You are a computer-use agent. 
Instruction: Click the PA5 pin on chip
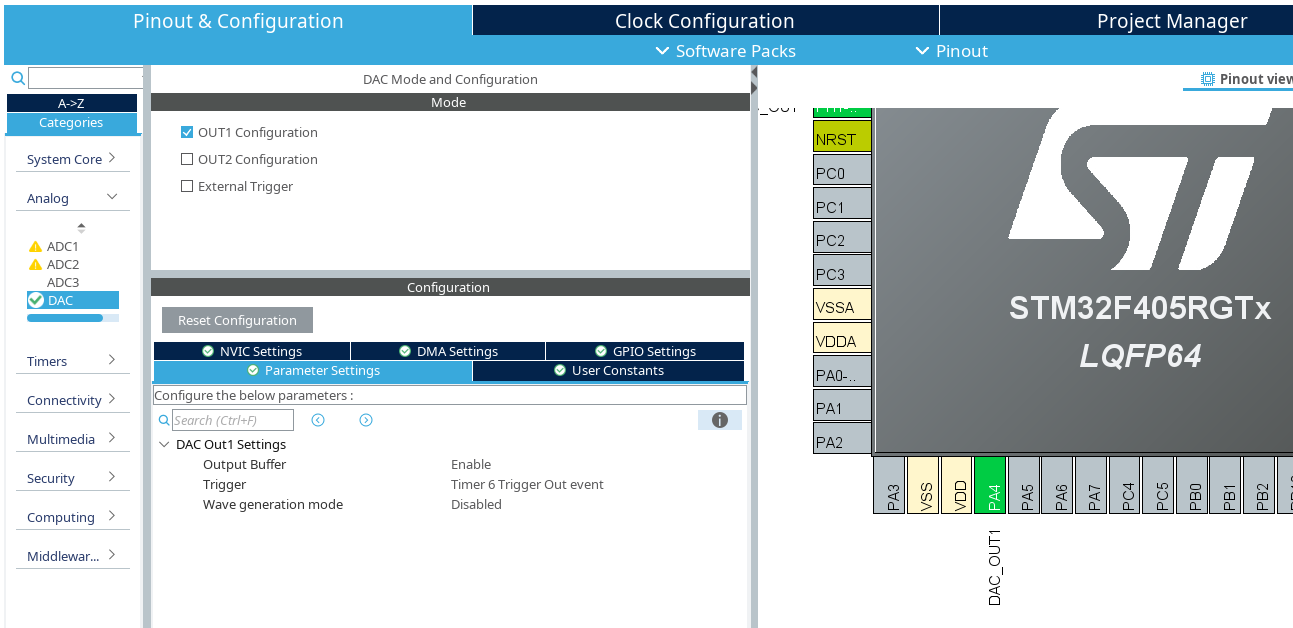coord(1023,486)
